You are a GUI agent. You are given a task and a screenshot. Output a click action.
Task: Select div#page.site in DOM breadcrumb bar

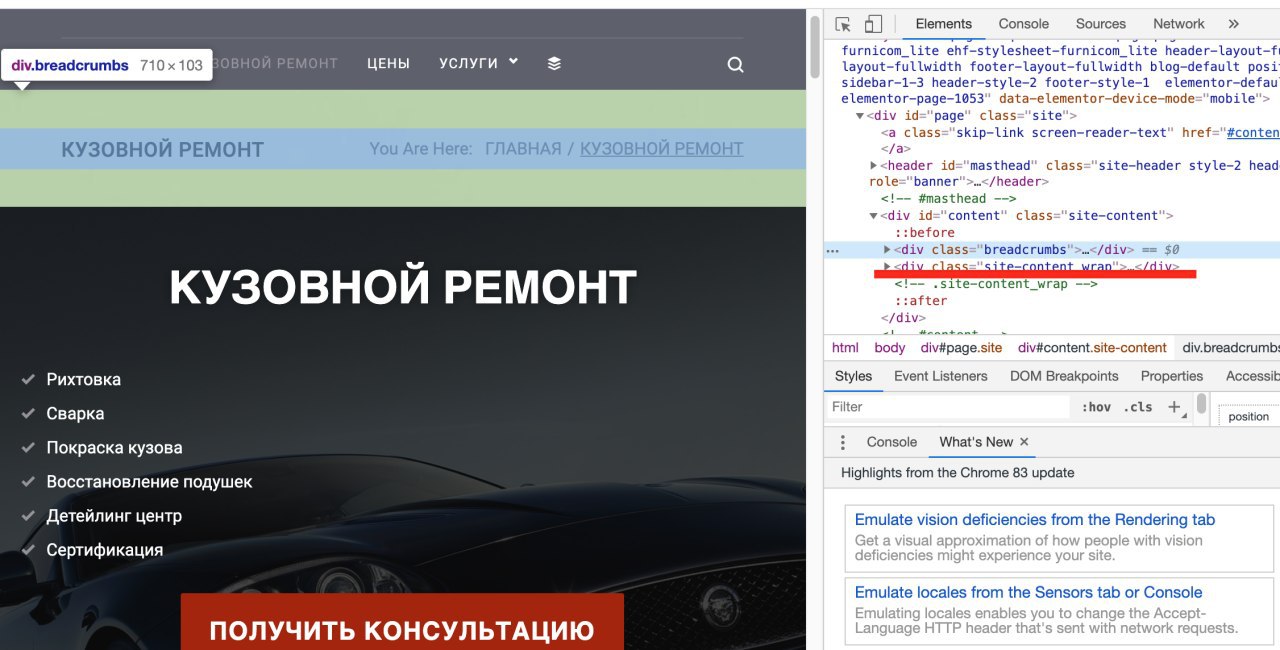tap(961, 348)
